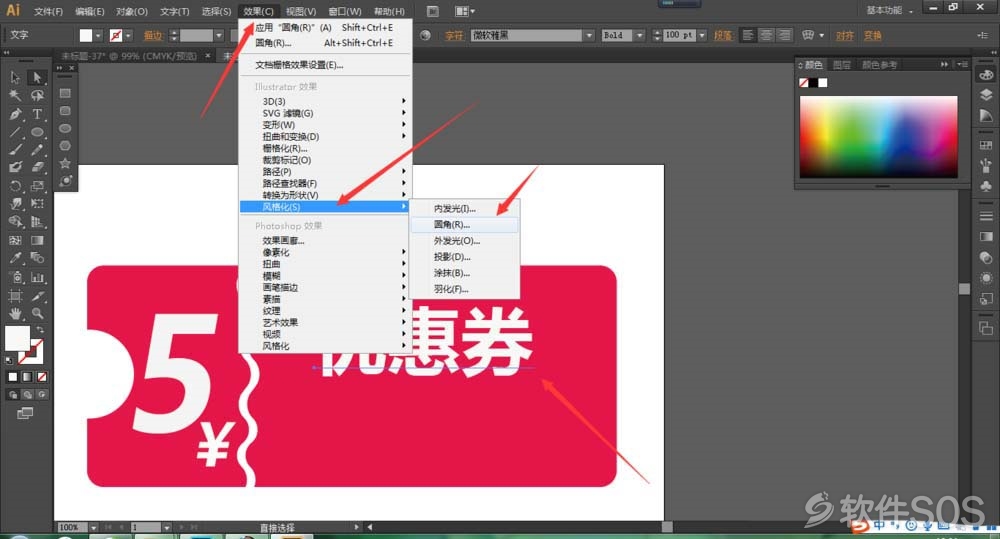1000x539 pixels.
Task: Switch paint mode to Gradient
Action: 27,377
